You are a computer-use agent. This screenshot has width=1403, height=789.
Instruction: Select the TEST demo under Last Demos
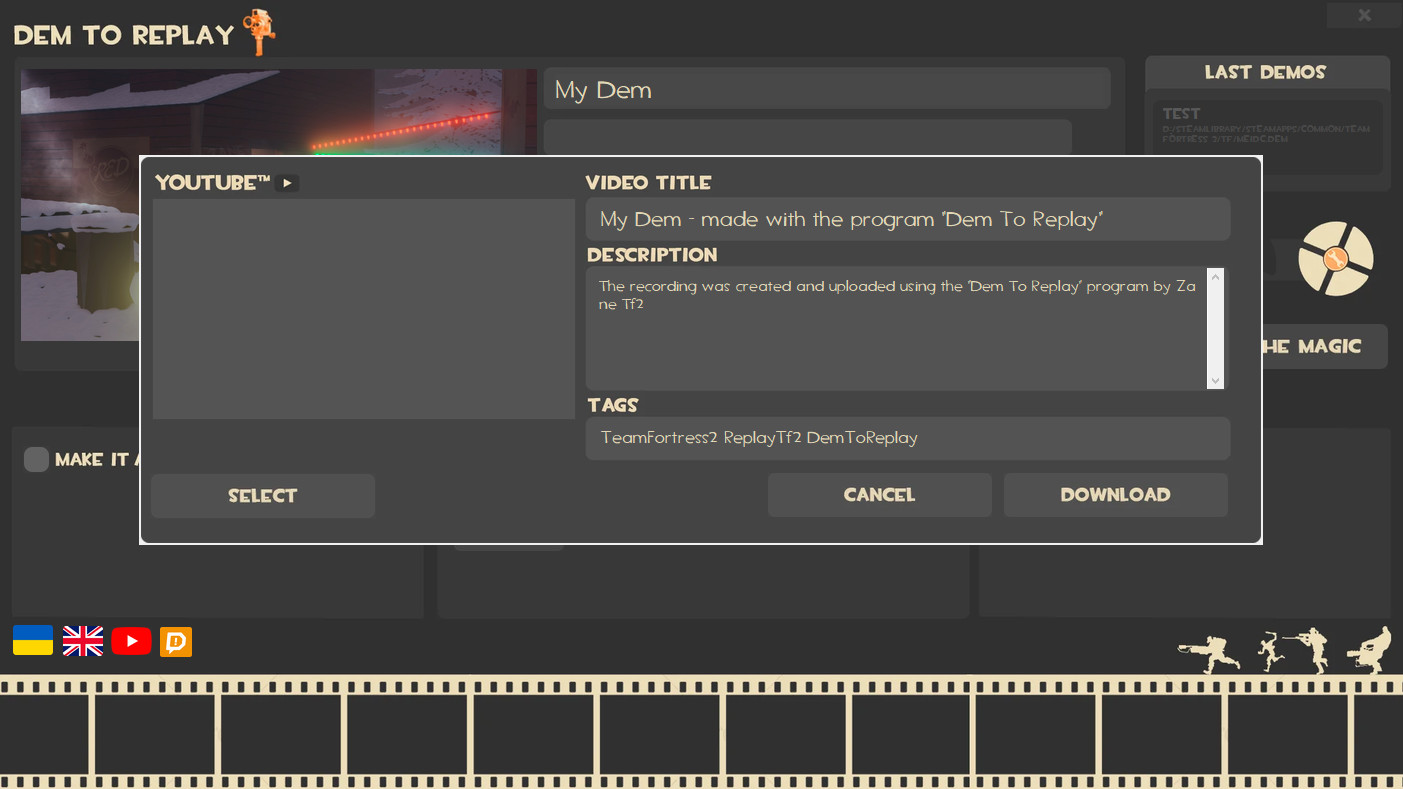[1266, 137]
